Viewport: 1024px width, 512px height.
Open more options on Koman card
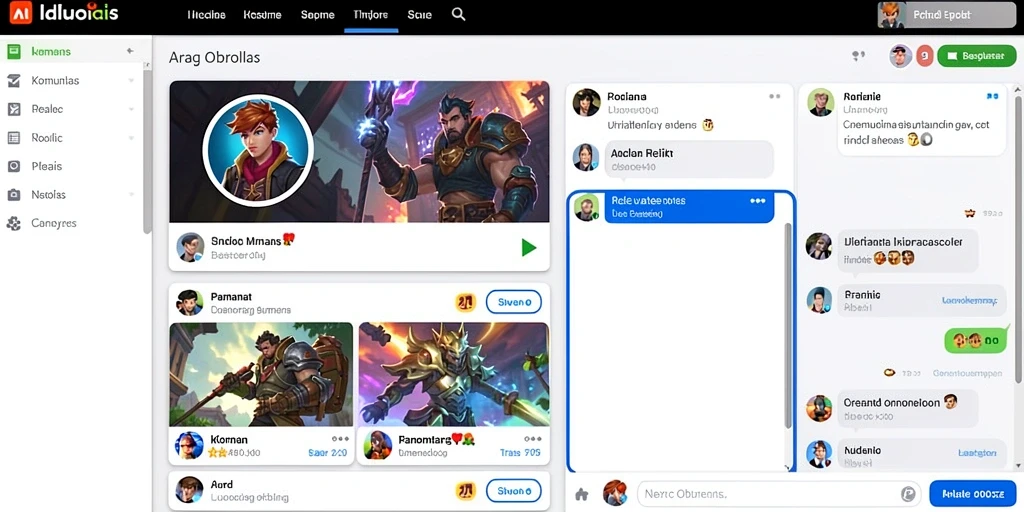pos(340,440)
